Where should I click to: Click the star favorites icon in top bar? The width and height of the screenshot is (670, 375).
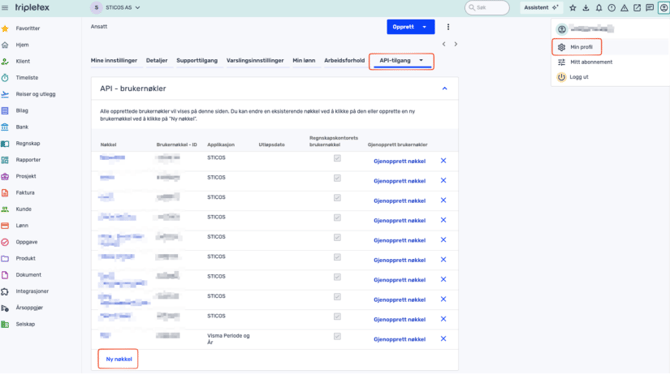[x=573, y=8]
